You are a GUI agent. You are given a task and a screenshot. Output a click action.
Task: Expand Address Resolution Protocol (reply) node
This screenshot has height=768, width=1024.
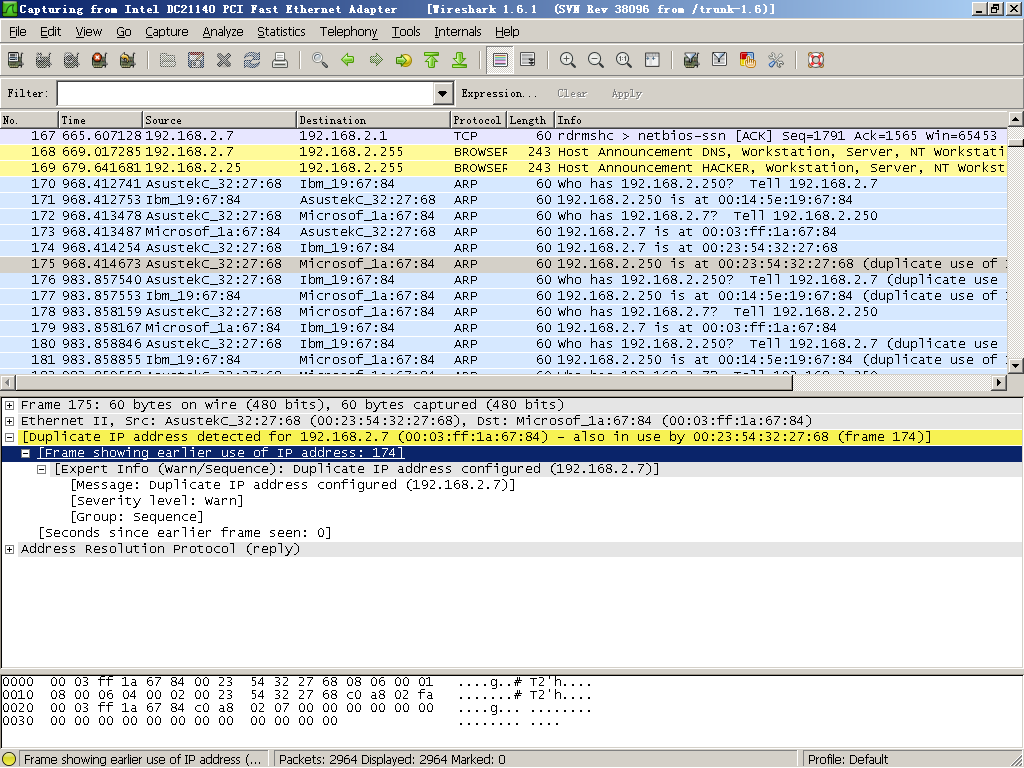point(9,549)
